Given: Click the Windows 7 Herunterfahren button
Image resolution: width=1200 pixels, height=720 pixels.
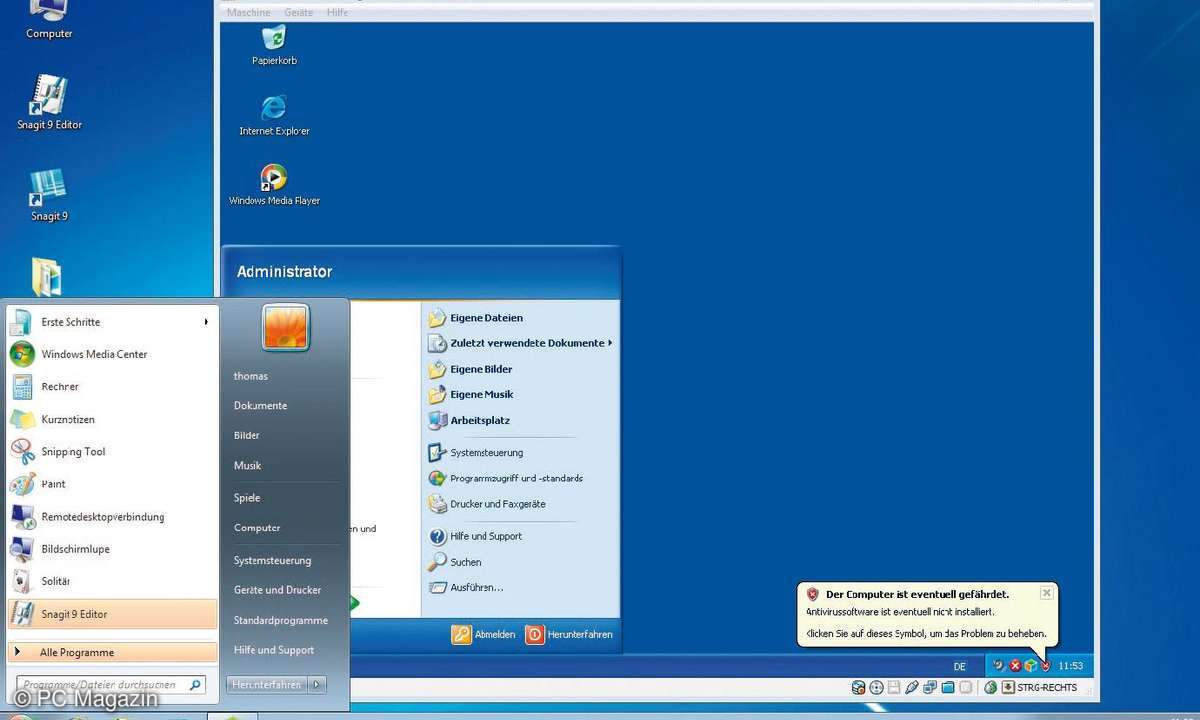Looking at the screenshot, I should pos(267,685).
